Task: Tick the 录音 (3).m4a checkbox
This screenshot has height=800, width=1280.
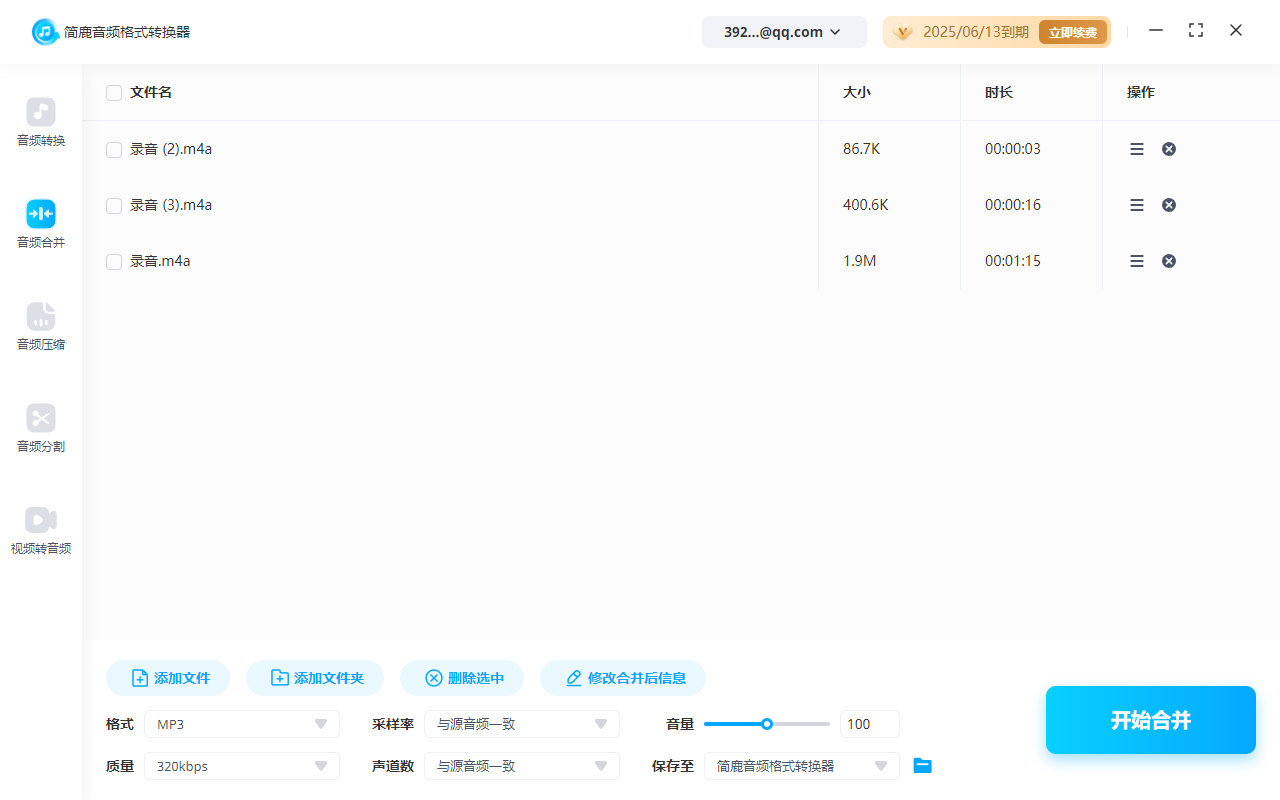Action: point(114,206)
